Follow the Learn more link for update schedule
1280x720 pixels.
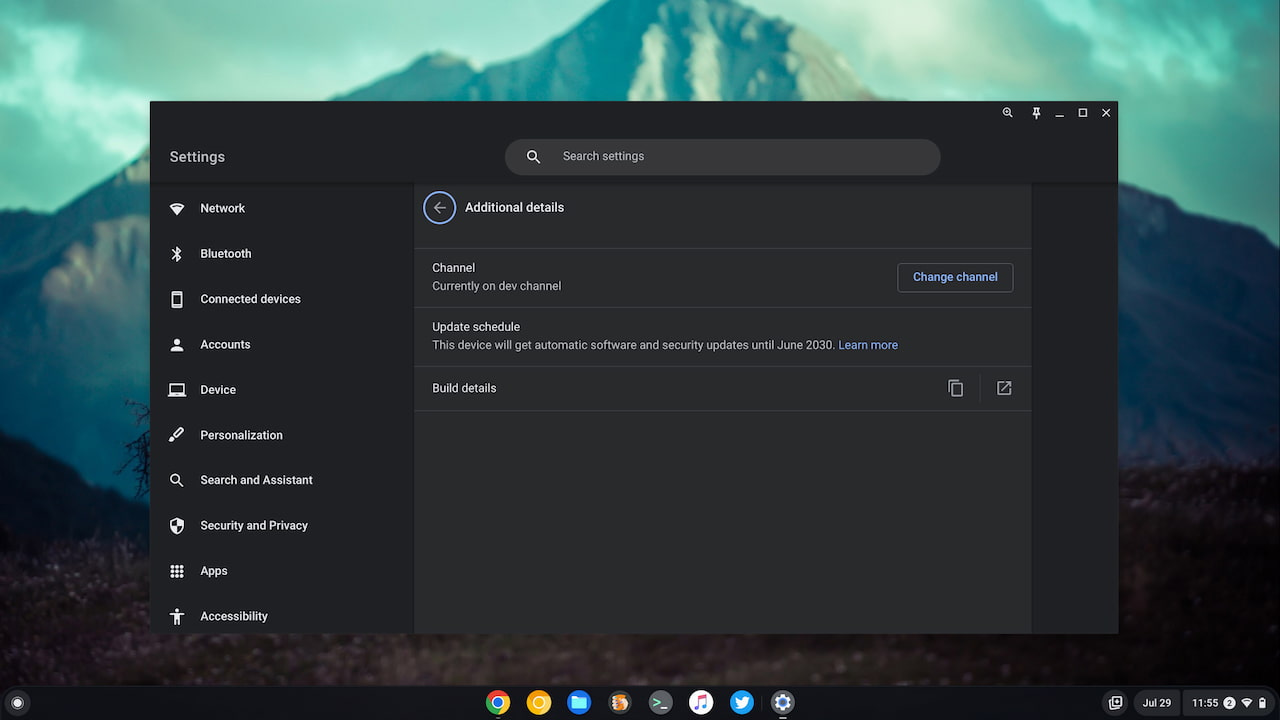pos(868,345)
